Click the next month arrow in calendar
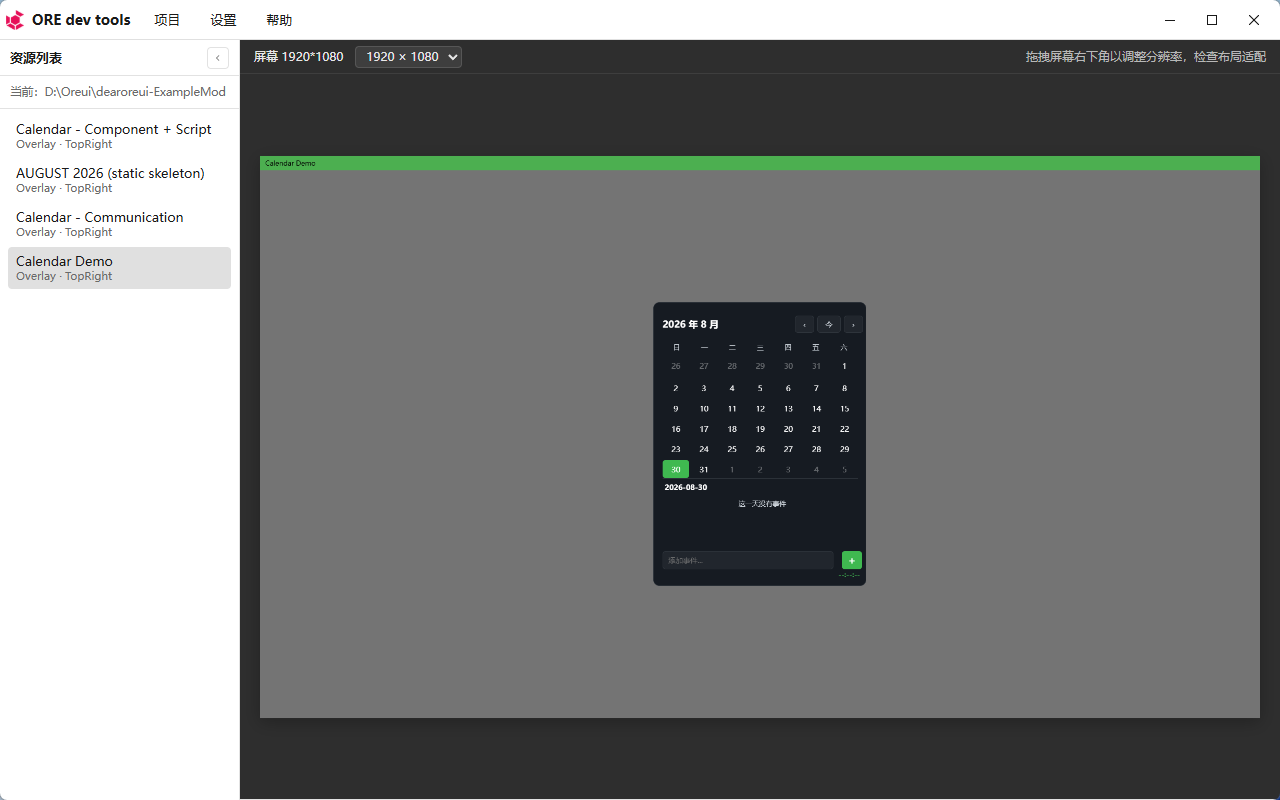1280x800 pixels. click(x=852, y=324)
